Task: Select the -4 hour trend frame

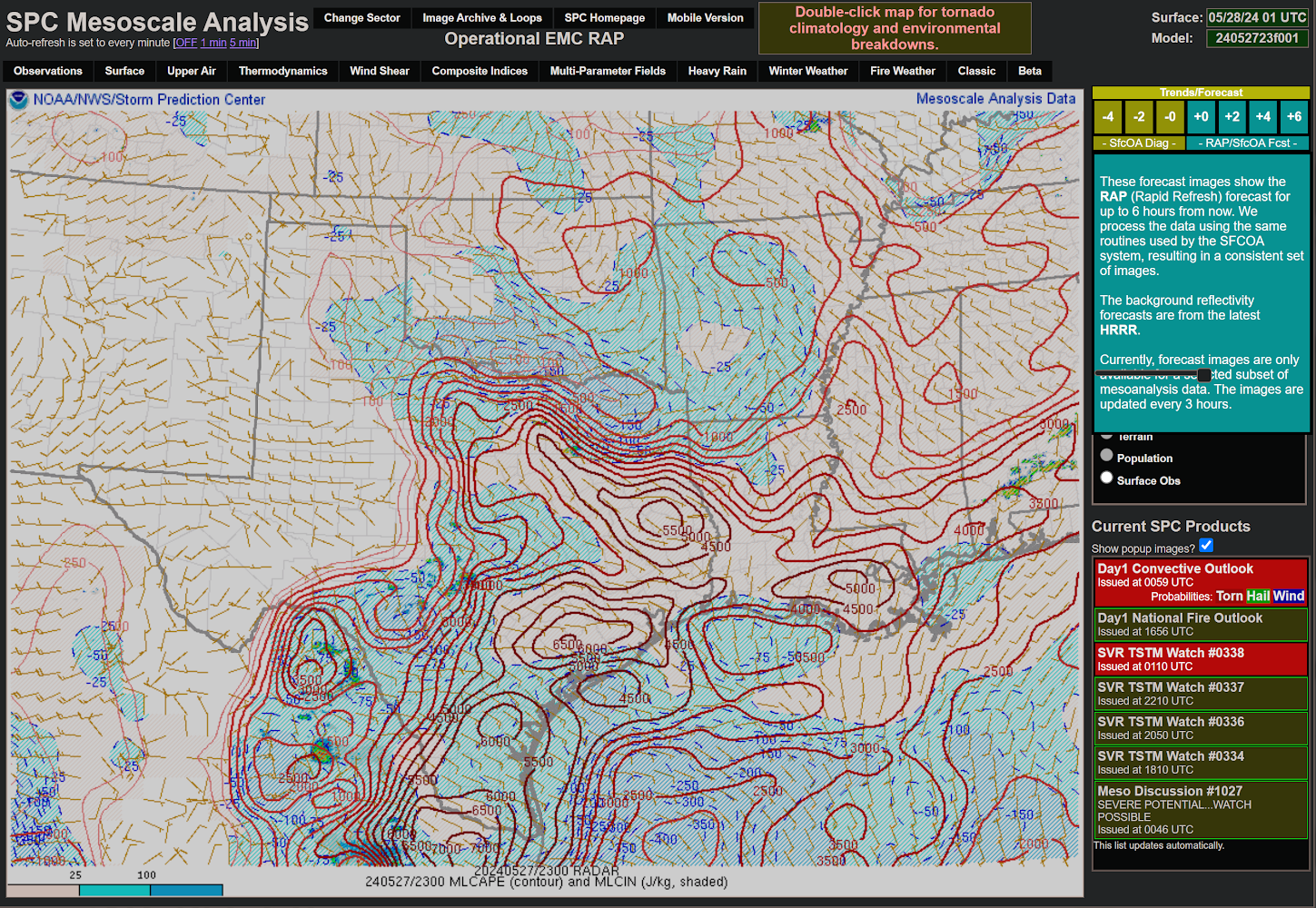Action: point(1107,117)
